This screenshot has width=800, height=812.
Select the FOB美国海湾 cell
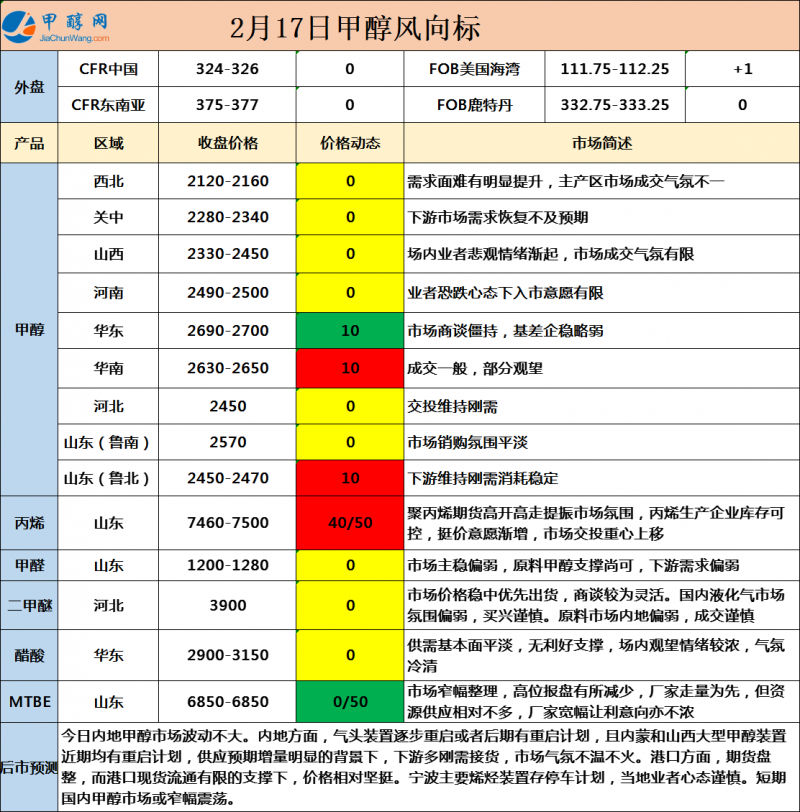coord(474,69)
